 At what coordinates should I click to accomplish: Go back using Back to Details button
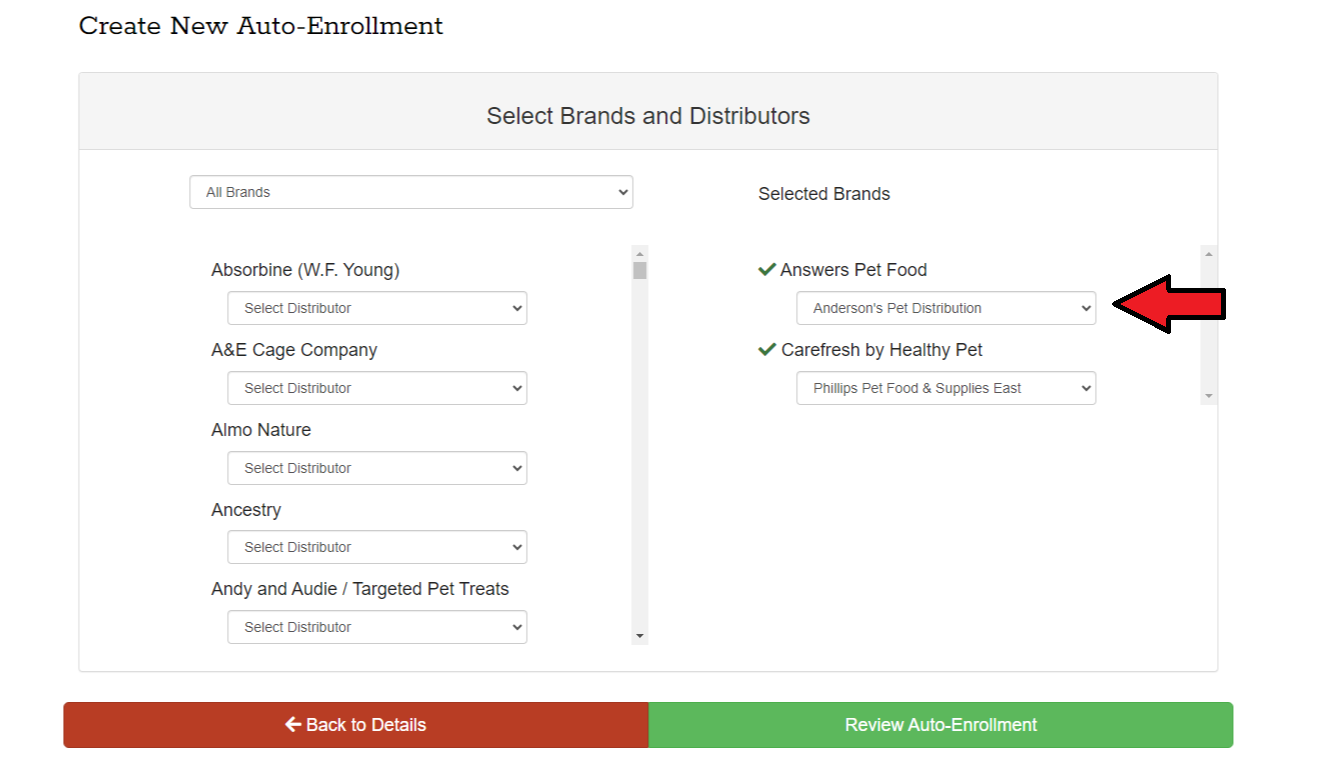point(356,725)
